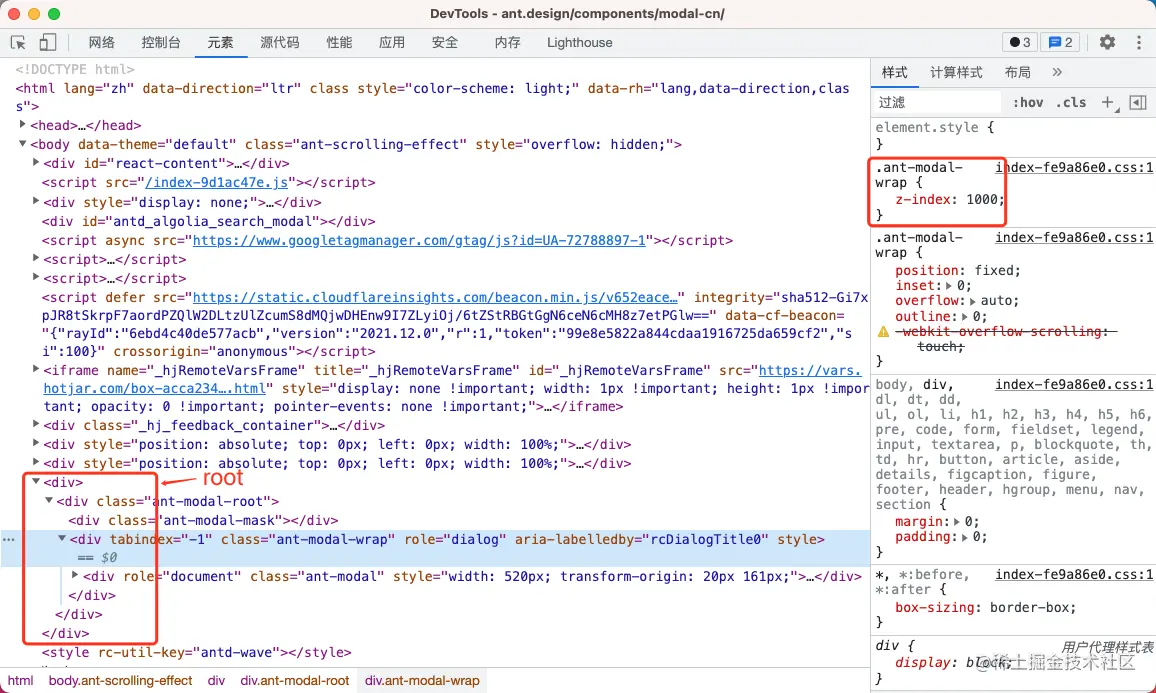Select the 样式 styles pane tab
Image resolution: width=1156 pixels, height=693 pixels.
(894, 72)
